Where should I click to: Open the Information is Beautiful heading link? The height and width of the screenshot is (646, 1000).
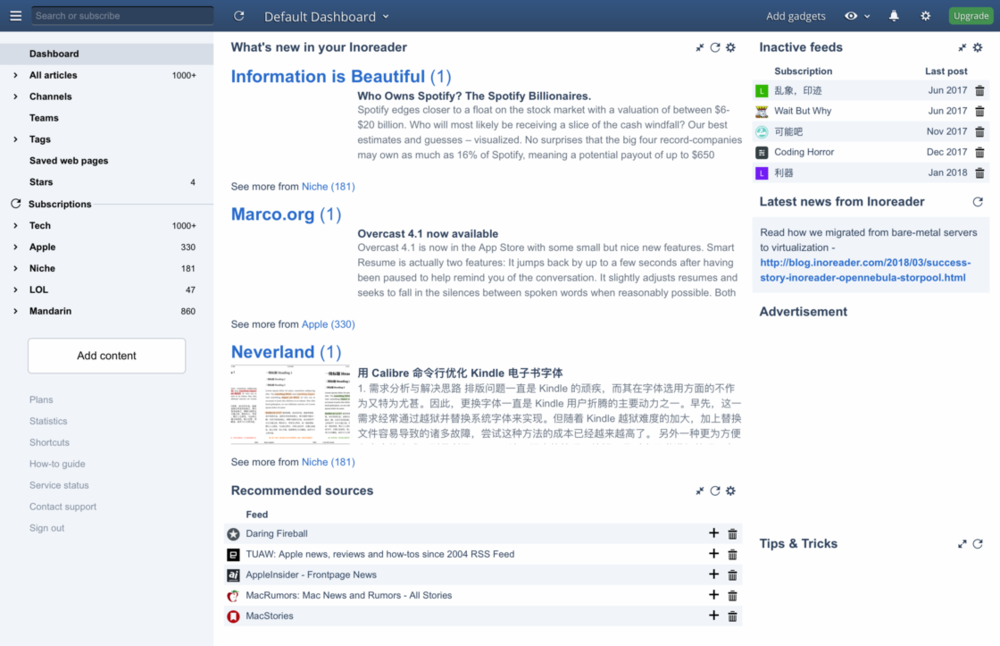click(x=341, y=77)
